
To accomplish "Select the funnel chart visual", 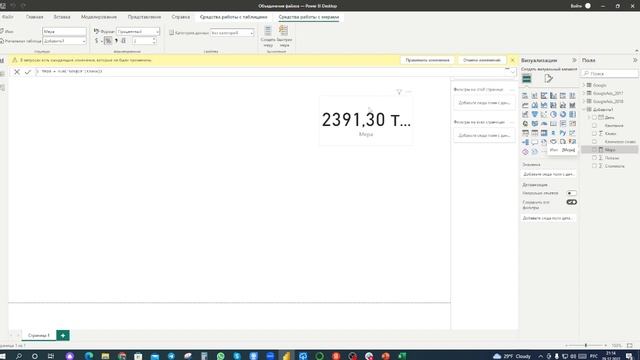I will point(535,114).
